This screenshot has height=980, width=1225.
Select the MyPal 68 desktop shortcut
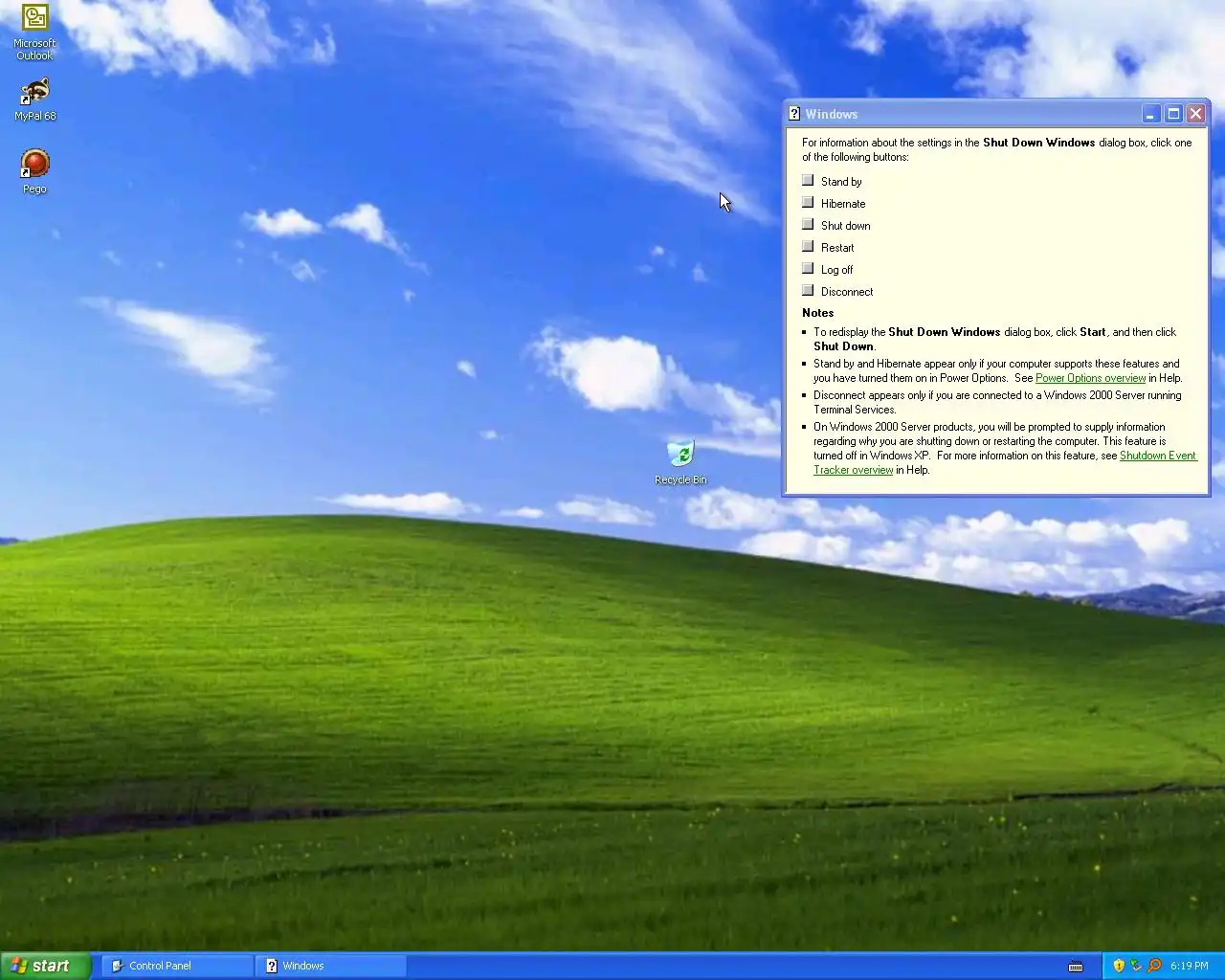(x=34, y=100)
